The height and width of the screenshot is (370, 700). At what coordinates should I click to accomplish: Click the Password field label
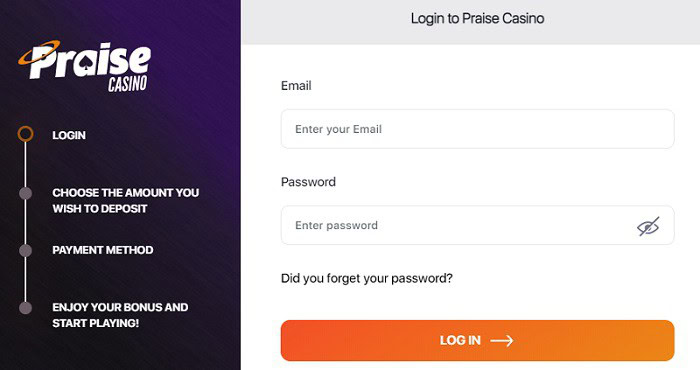(x=308, y=182)
